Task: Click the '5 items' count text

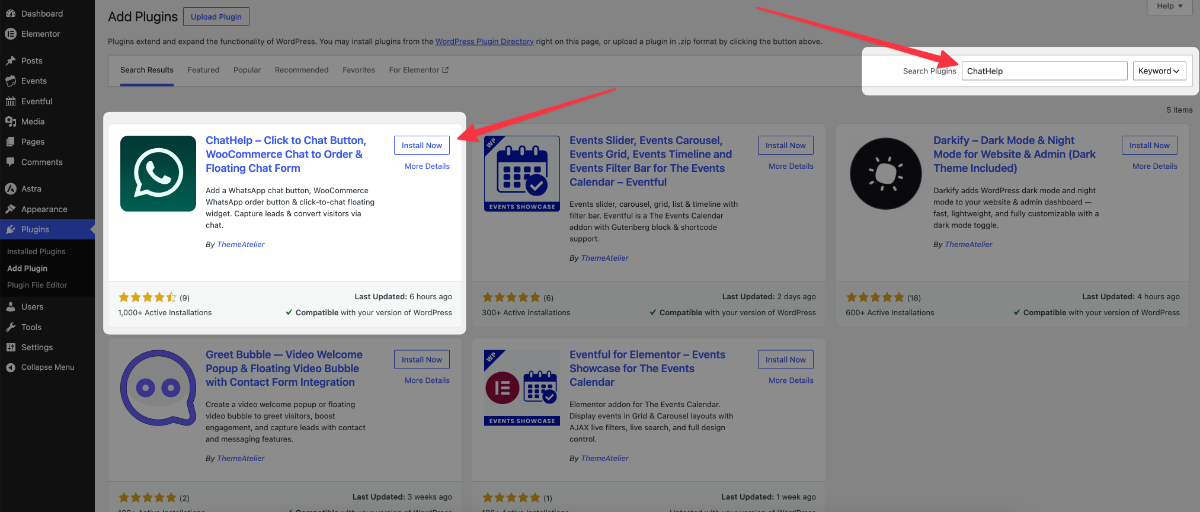Action: (1179, 110)
